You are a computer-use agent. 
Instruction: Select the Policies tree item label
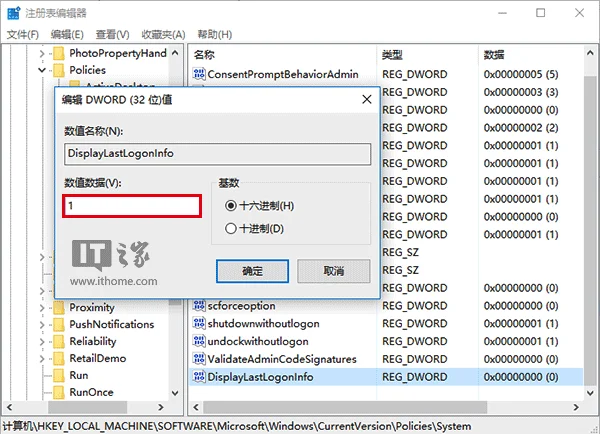[x=88, y=70]
